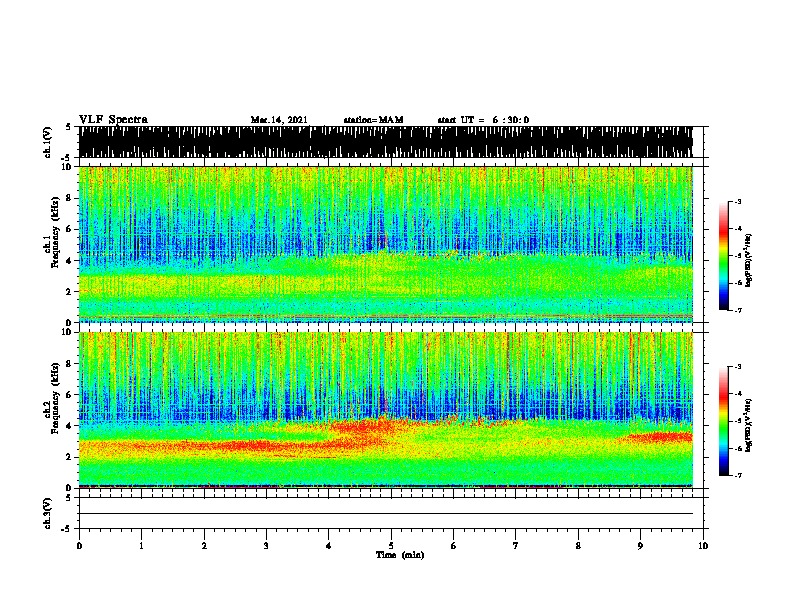Click the "VLF Spectra" plot title
The image size is (792, 612).
coord(113,120)
